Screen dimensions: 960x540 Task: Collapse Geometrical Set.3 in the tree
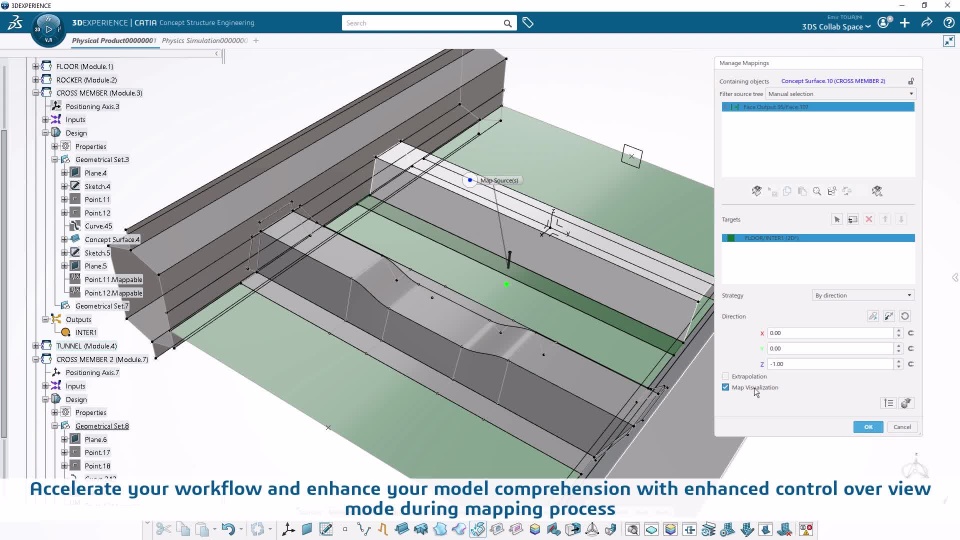point(55,159)
